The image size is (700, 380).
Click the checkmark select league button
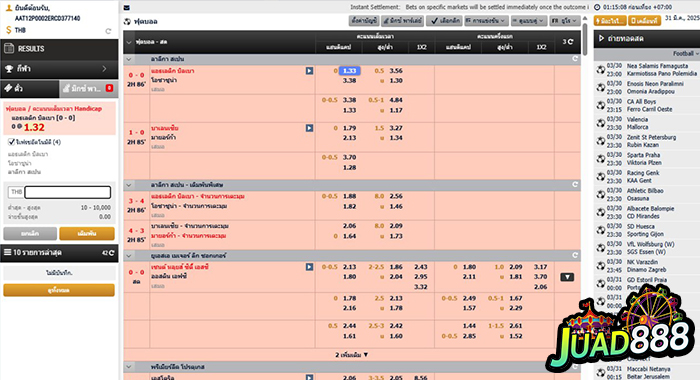(444, 21)
